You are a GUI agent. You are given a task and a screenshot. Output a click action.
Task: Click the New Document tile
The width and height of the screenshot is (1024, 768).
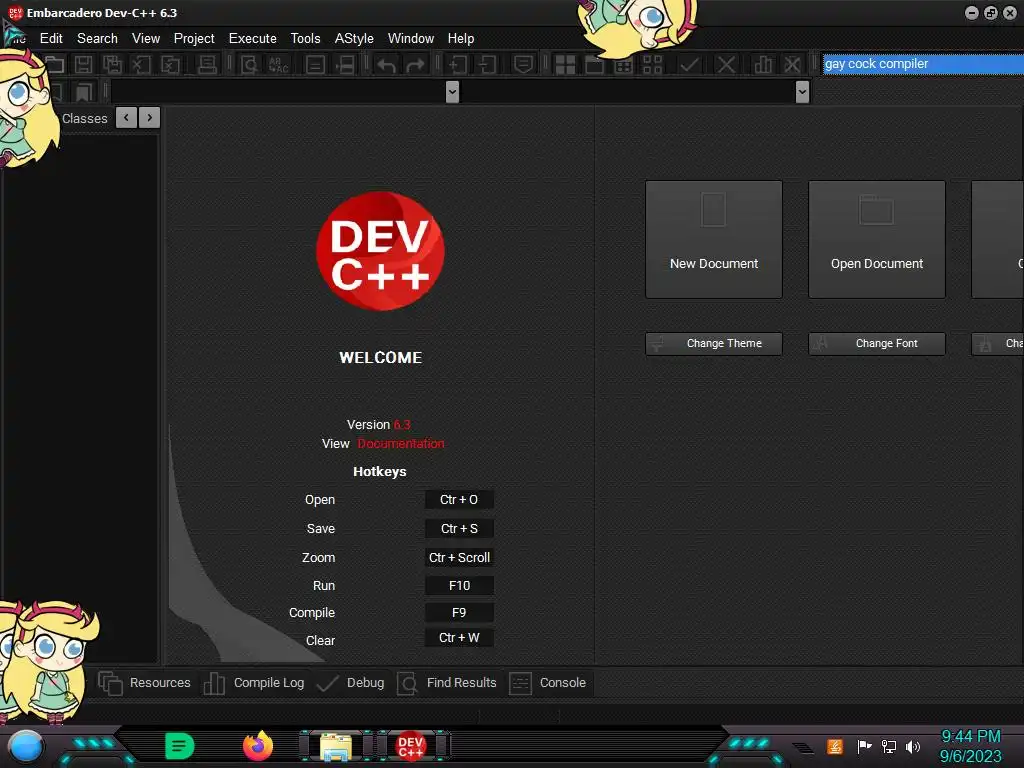click(x=714, y=240)
